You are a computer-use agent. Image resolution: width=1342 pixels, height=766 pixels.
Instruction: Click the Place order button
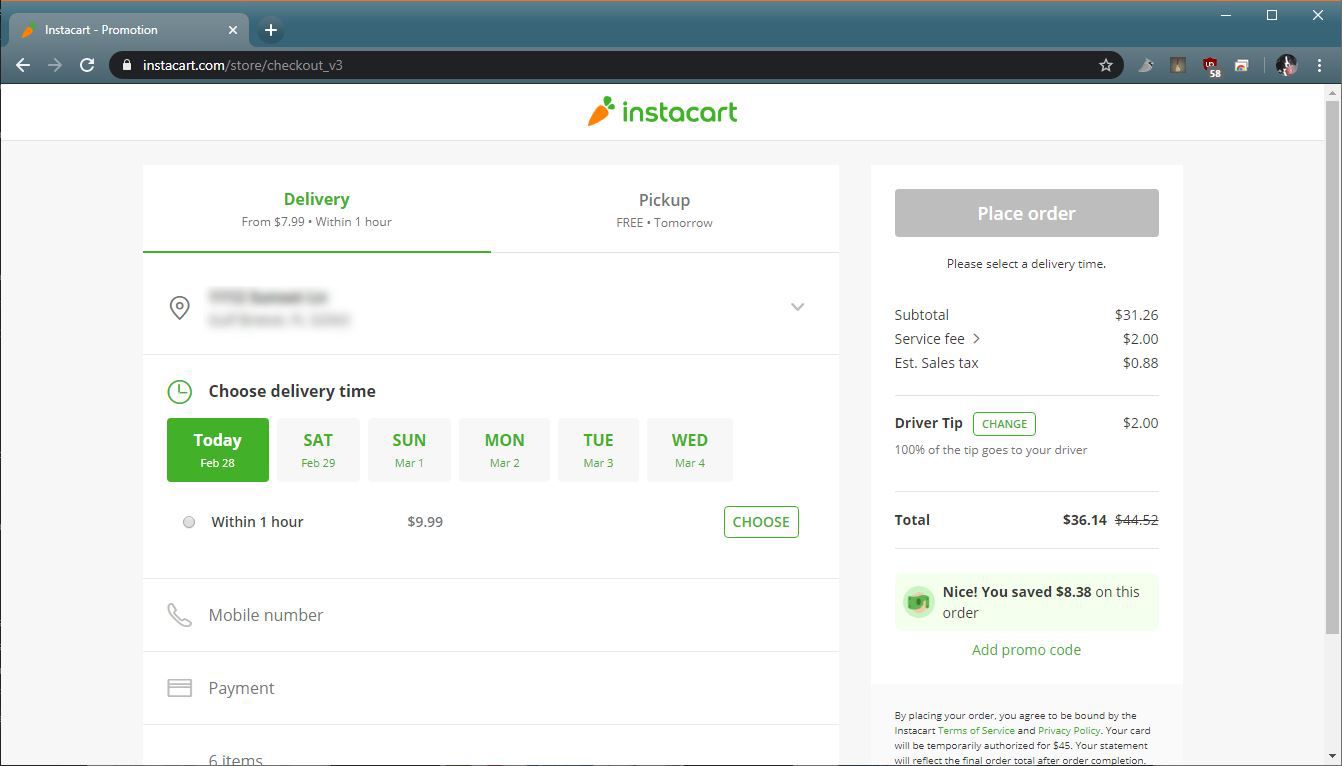1026,213
